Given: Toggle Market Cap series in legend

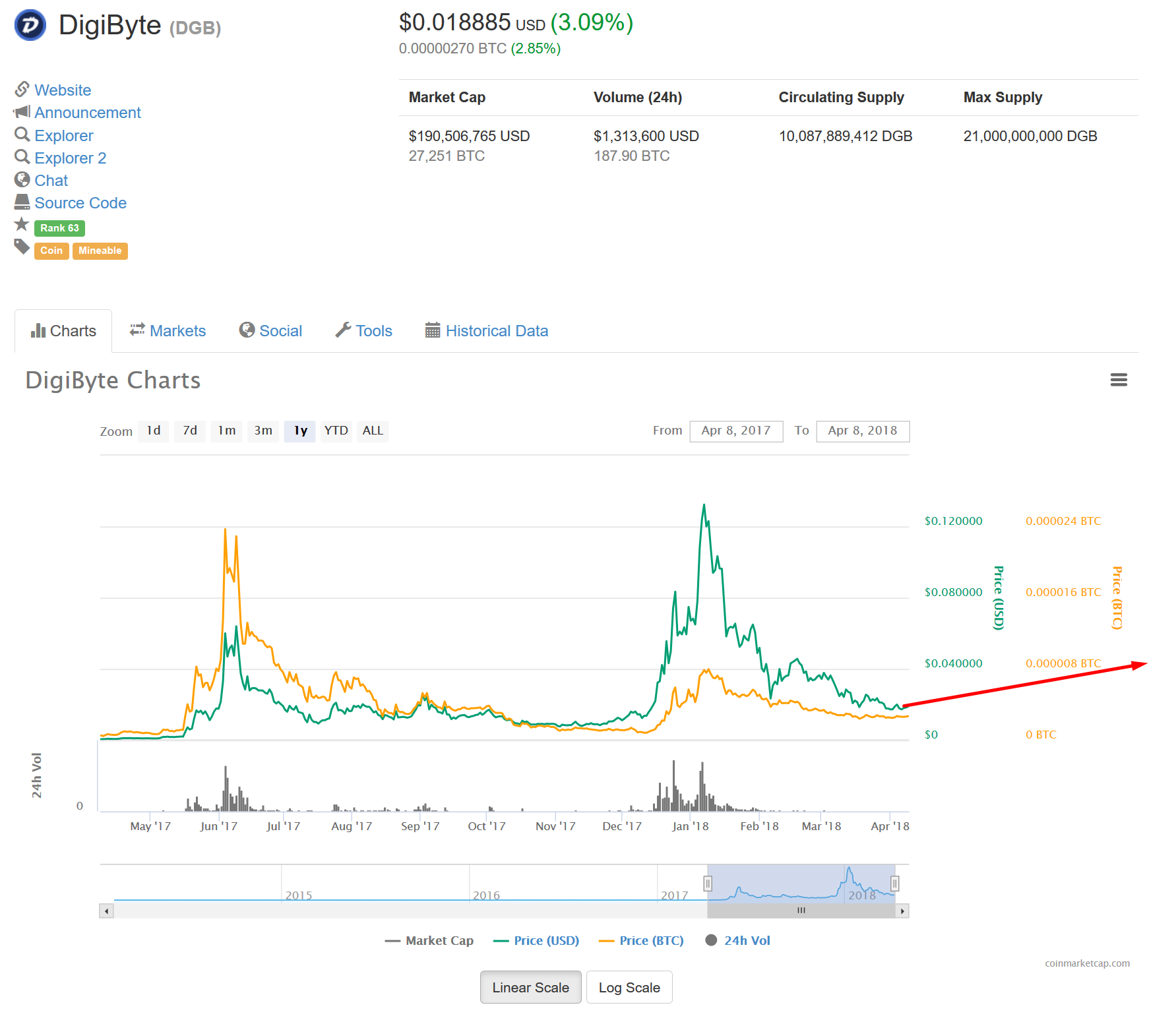Looking at the screenshot, I should point(429,940).
